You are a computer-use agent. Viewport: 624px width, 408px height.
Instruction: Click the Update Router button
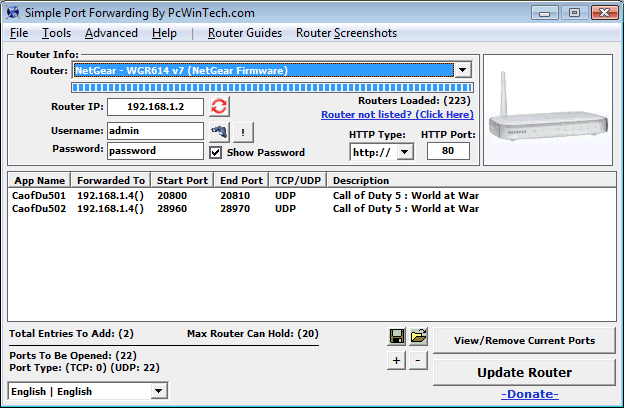pyautogui.click(x=524, y=373)
